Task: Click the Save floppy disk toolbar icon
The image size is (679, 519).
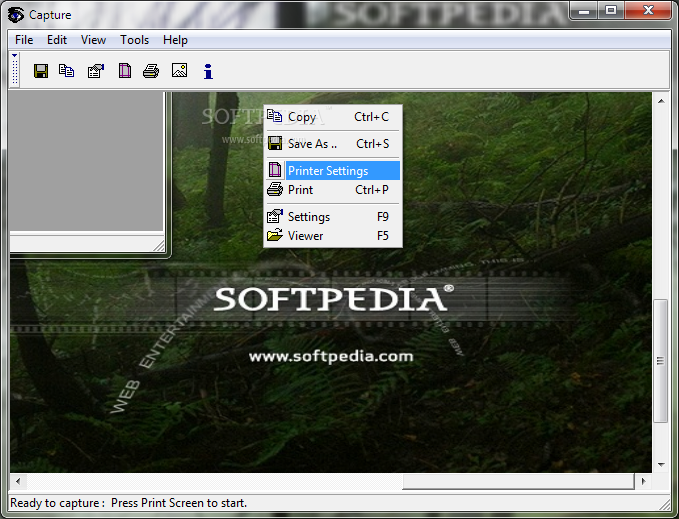Action: pos(41,71)
